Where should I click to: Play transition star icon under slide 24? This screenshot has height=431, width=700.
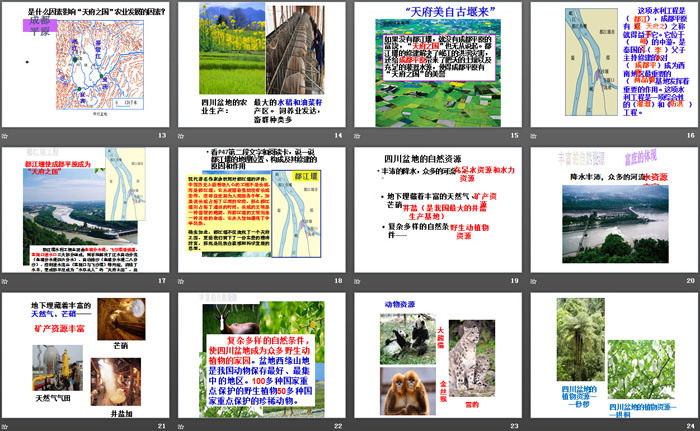[x=533, y=426]
